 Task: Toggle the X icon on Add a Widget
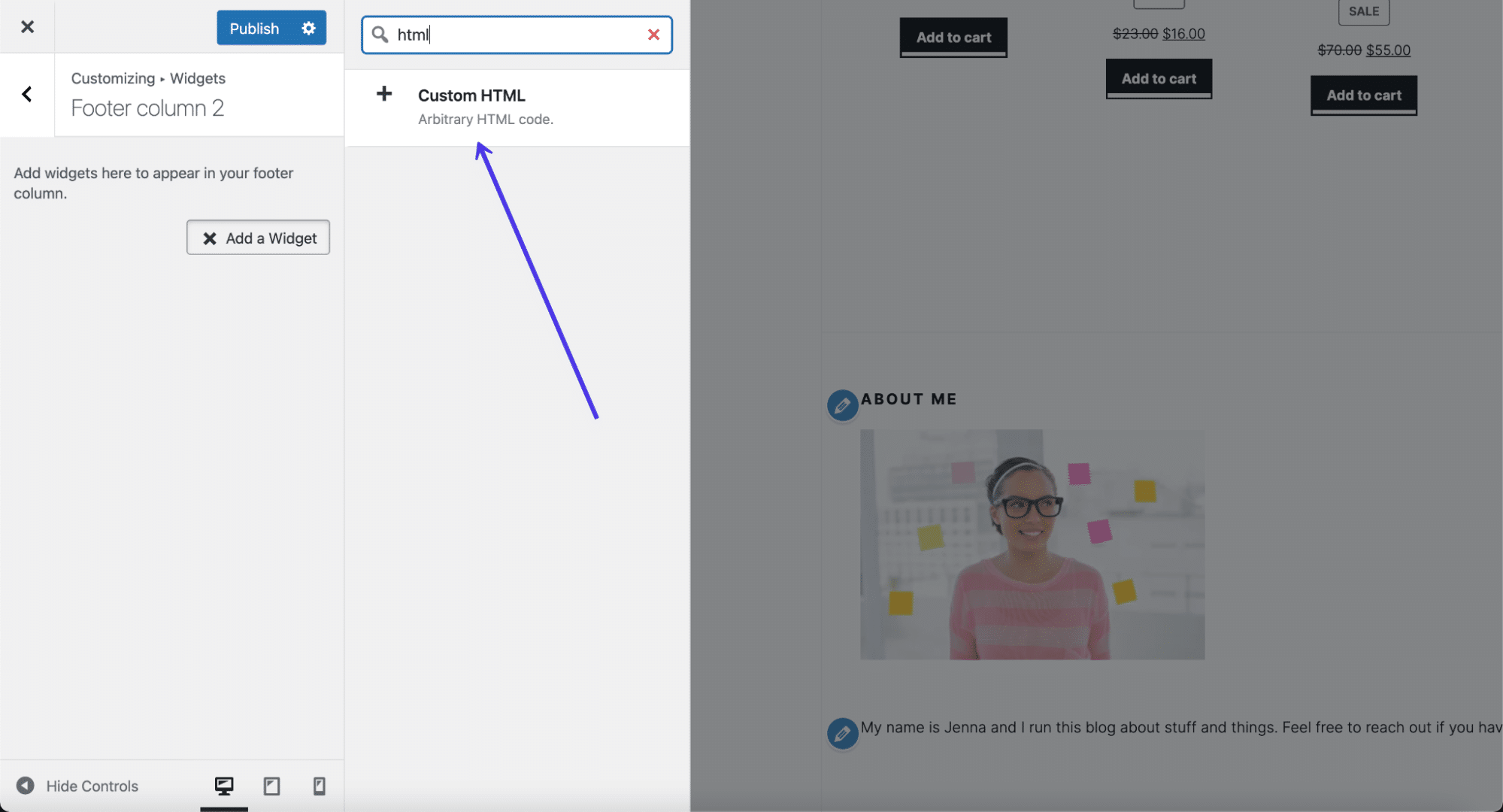pos(208,237)
